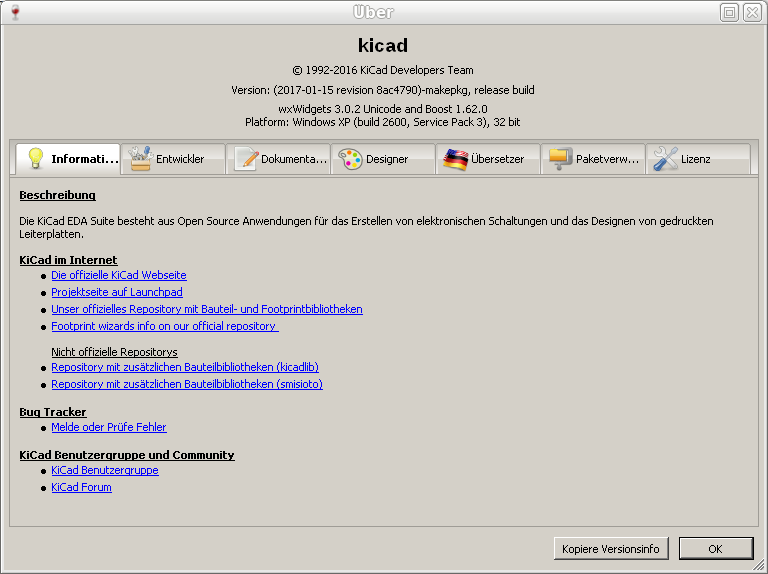View the Lizenz tab
The height and width of the screenshot is (574, 768).
point(698,159)
